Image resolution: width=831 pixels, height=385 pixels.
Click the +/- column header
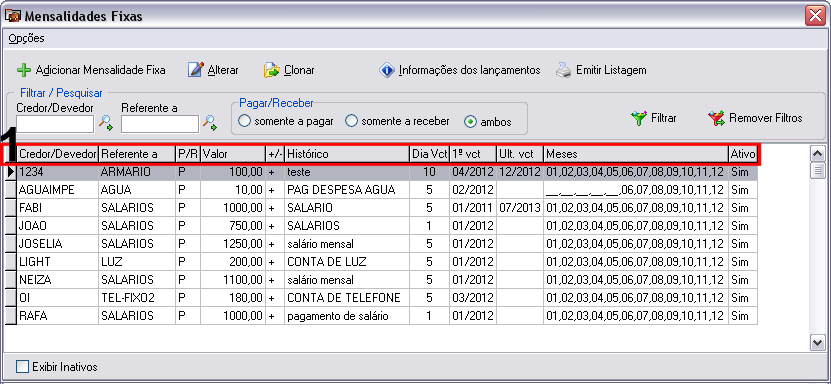(275, 154)
